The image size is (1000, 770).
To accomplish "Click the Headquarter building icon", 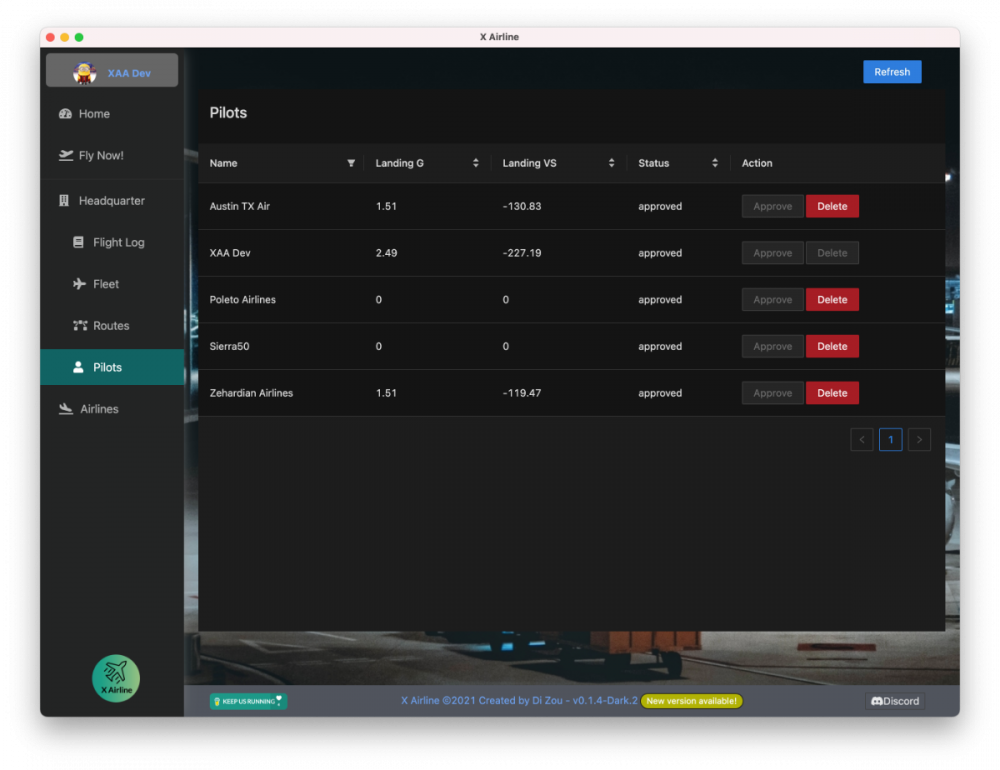I will click(66, 201).
